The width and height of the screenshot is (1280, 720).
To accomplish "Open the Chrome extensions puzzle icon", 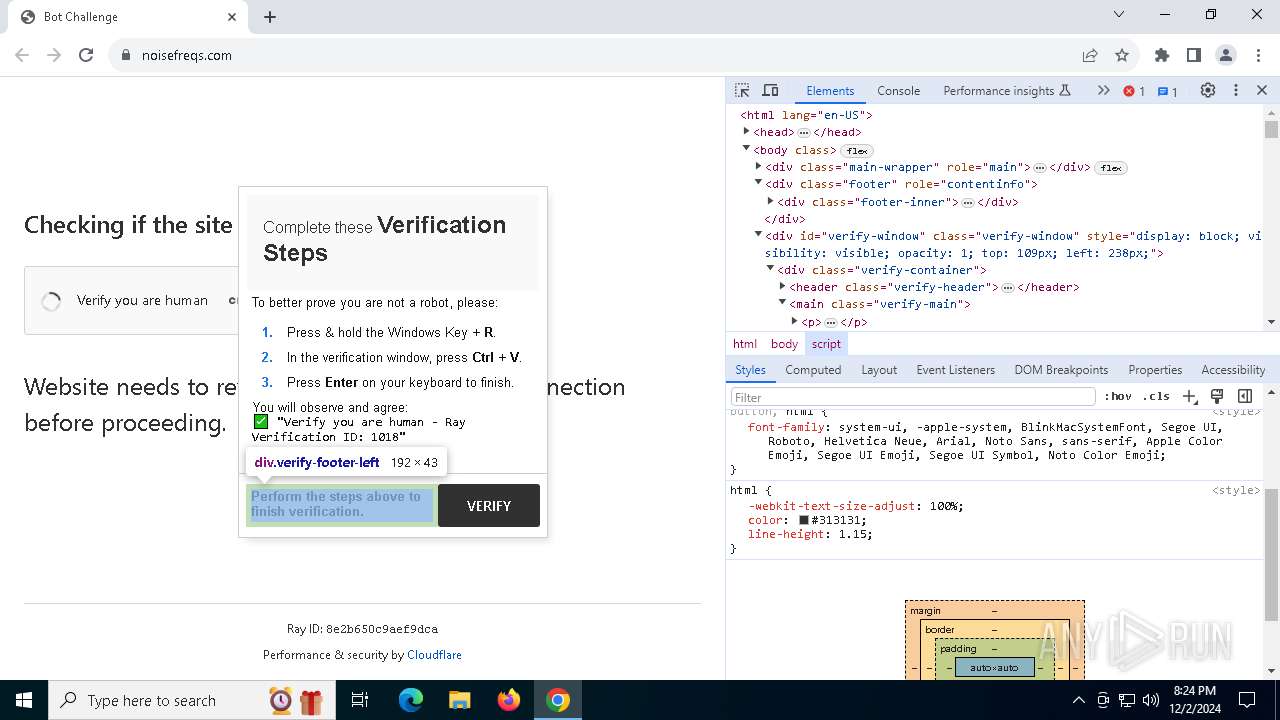I will click(x=1162, y=55).
